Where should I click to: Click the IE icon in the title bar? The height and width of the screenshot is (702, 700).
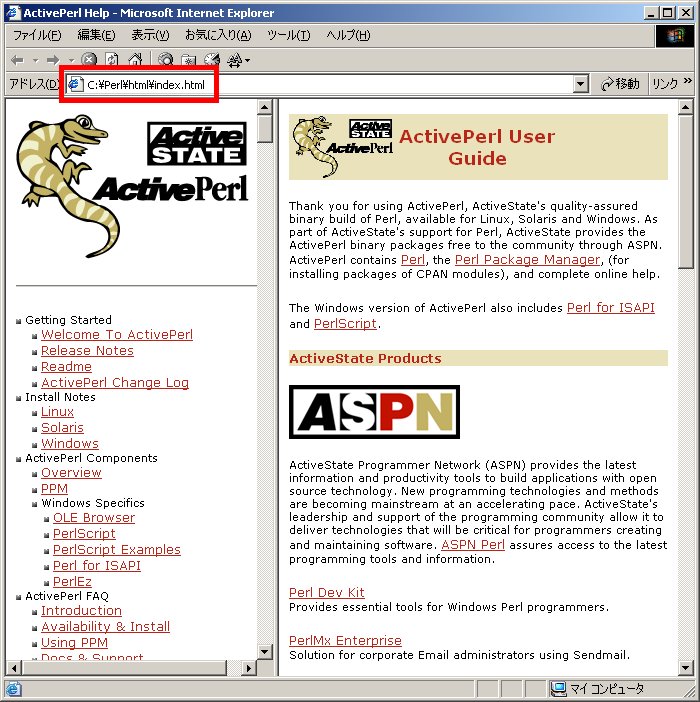click(x=13, y=13)
